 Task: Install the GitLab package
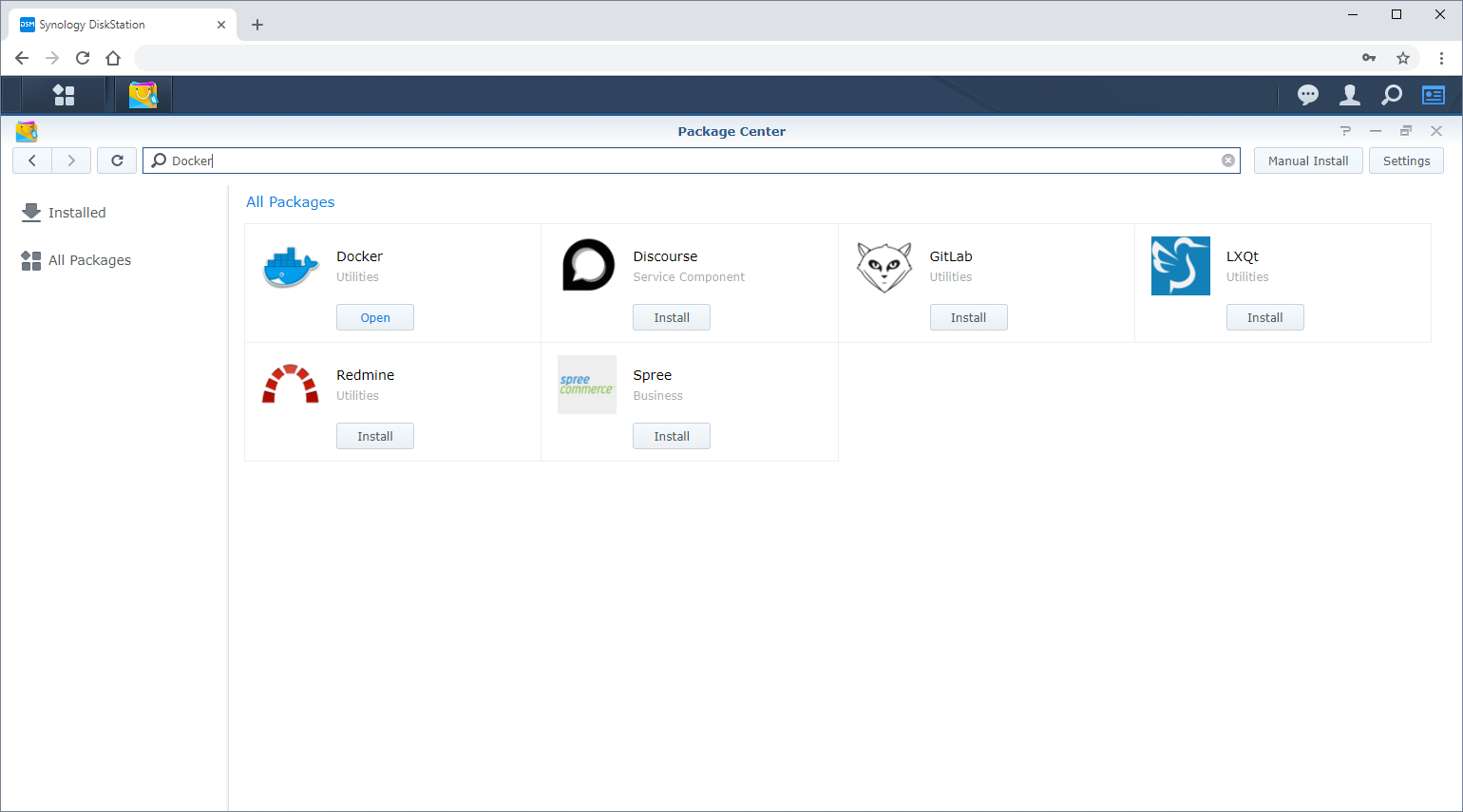(968, 317)
